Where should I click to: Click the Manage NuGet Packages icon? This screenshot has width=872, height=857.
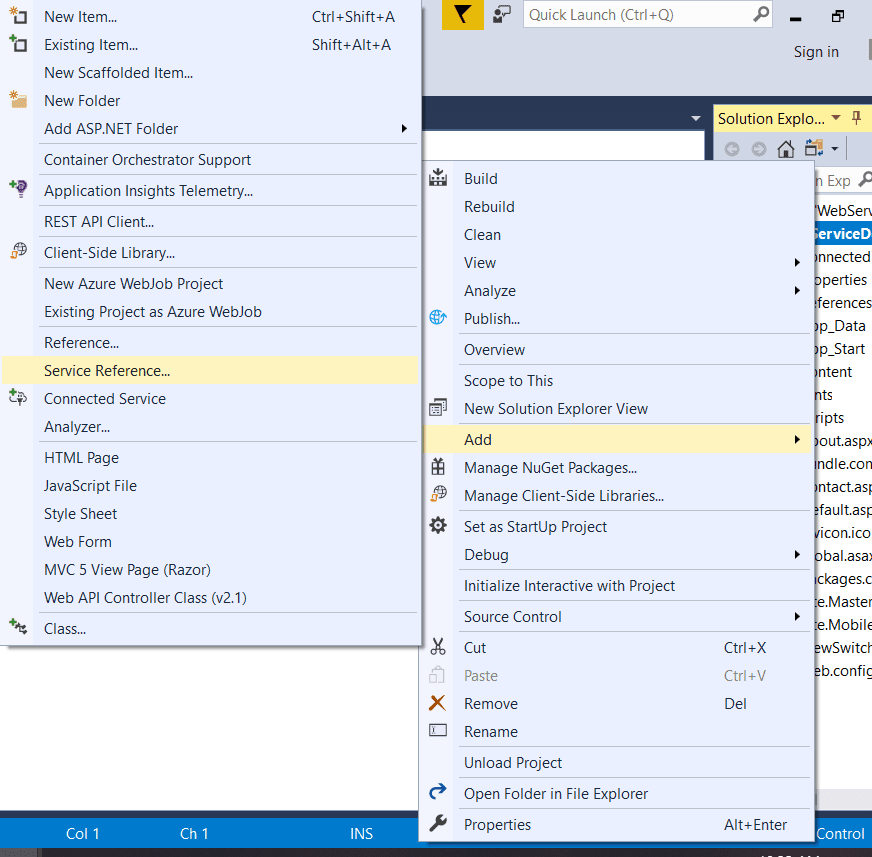coord(438,467)
